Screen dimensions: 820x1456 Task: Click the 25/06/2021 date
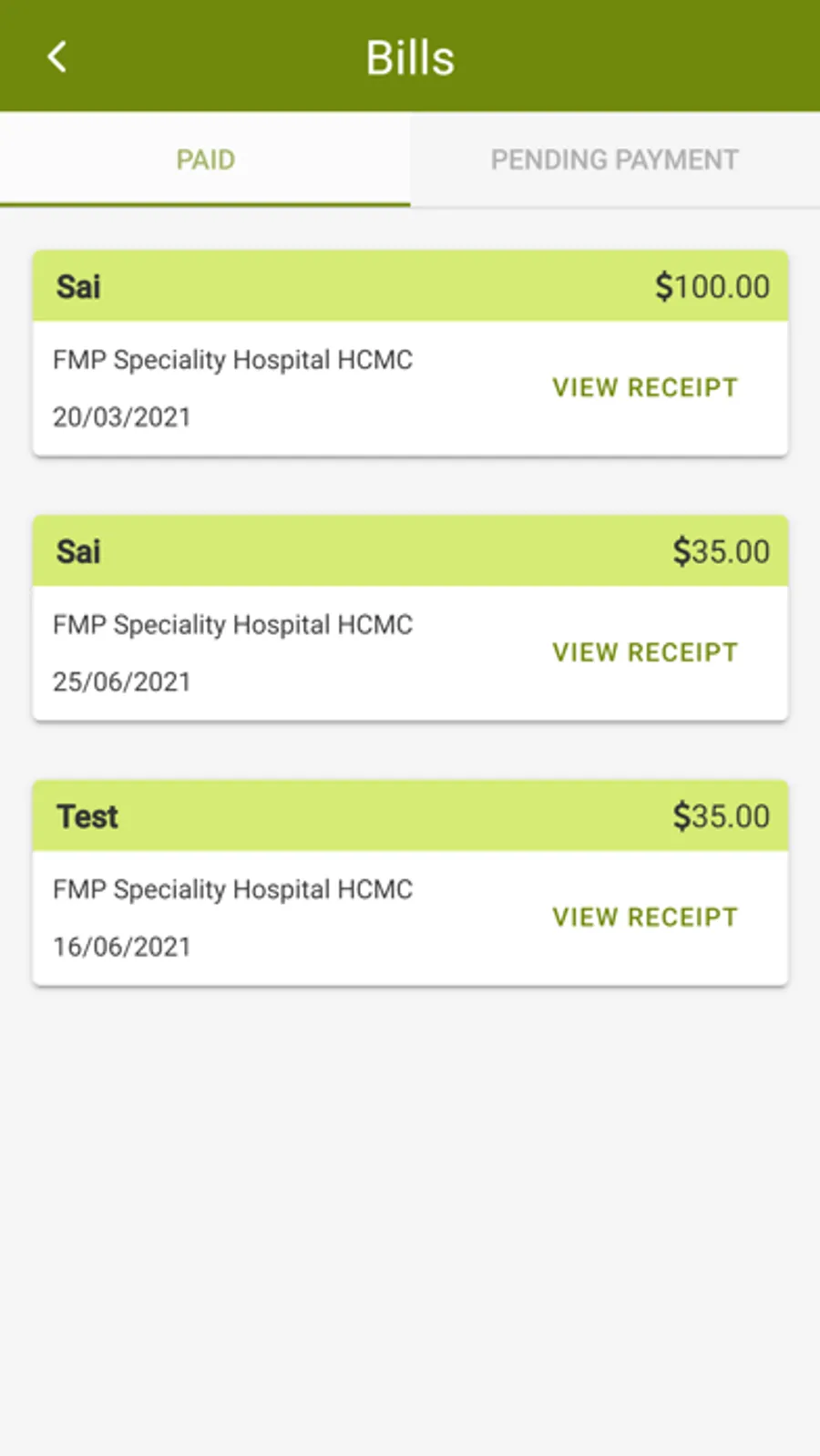122,682
